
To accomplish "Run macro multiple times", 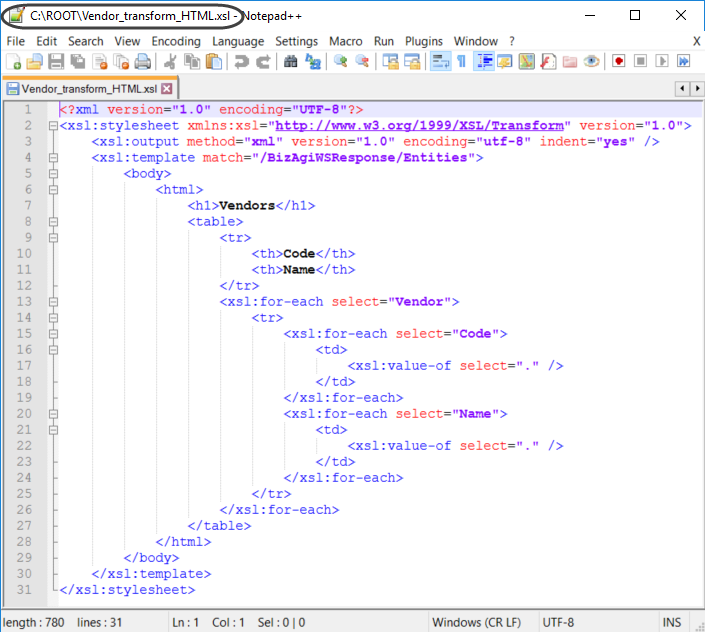I will point(683,62).
